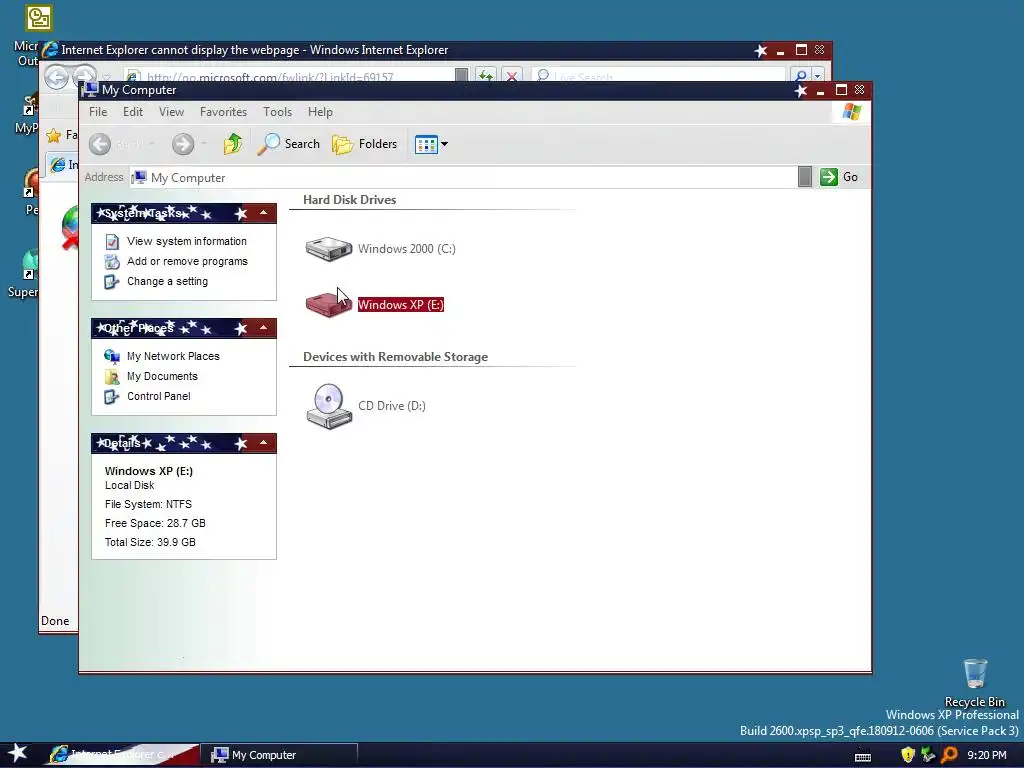1024x768 pixels.
Task: Click the Control Panel icon in Other Places
Action: tap(112, 397)
